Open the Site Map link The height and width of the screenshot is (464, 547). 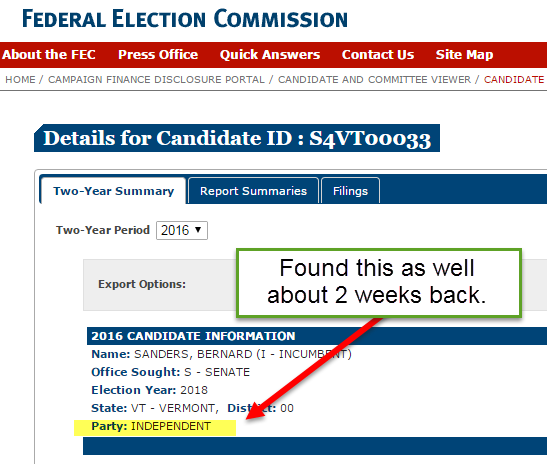(464, 55)
